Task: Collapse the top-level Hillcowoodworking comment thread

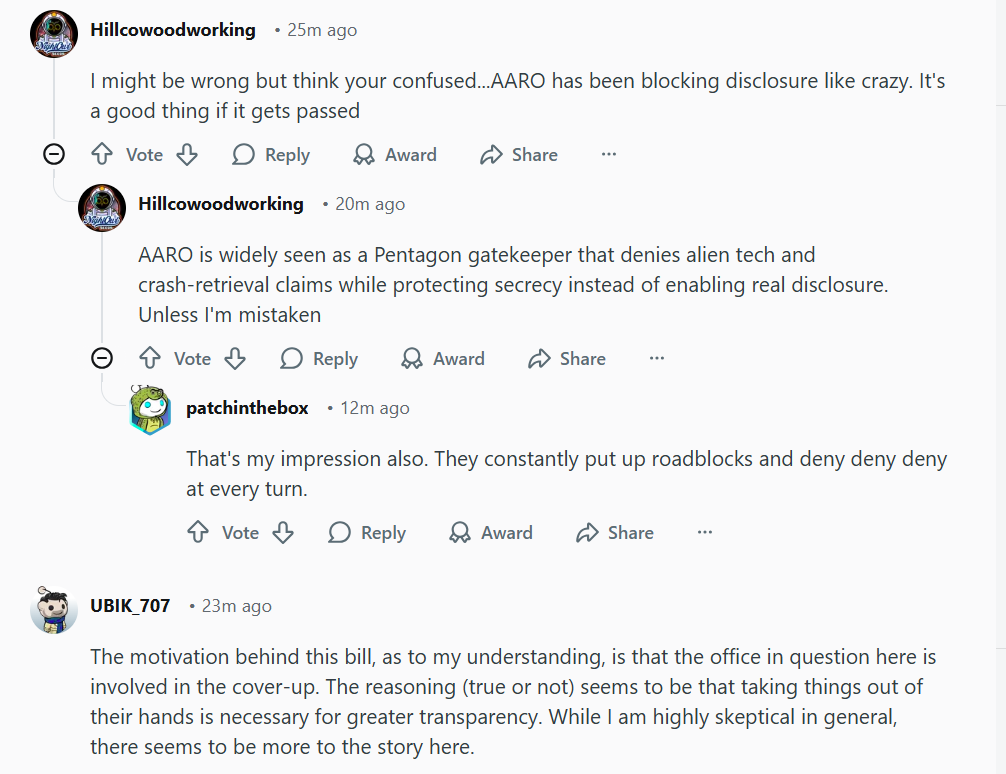Action: (55, 154)
